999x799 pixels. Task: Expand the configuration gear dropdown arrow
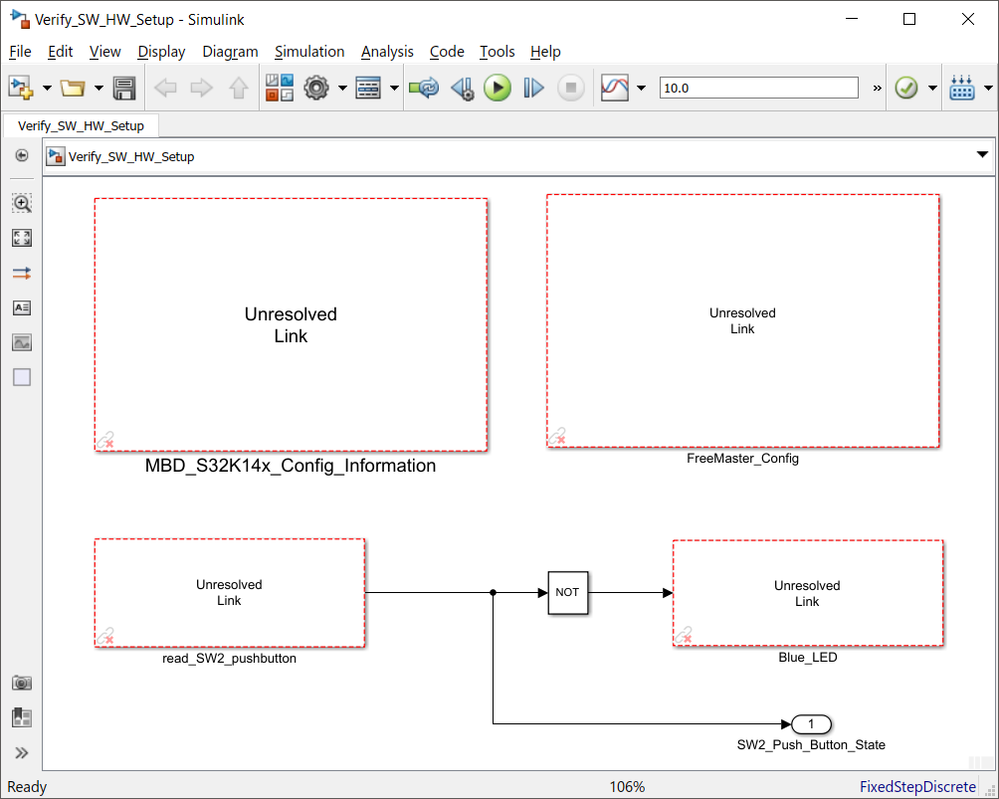pyautogui.click(x=342, y=88)
